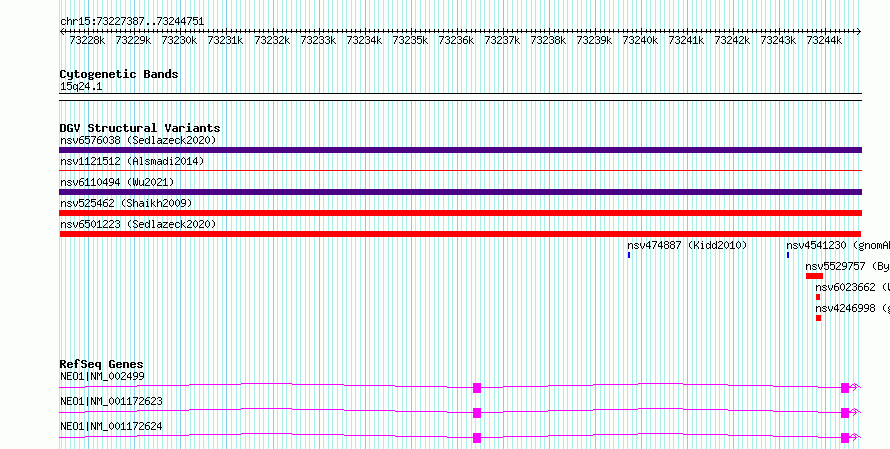Click NM_001172624 exon box near 73236k
The image size is (890, 449).
477,438
